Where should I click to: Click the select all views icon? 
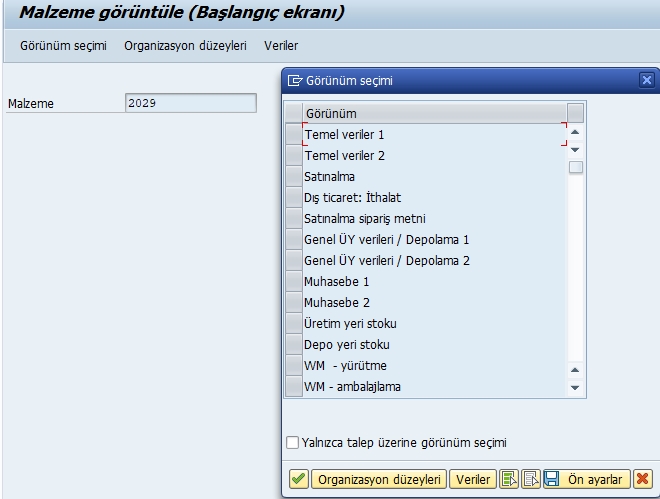(x=510, y=480)
